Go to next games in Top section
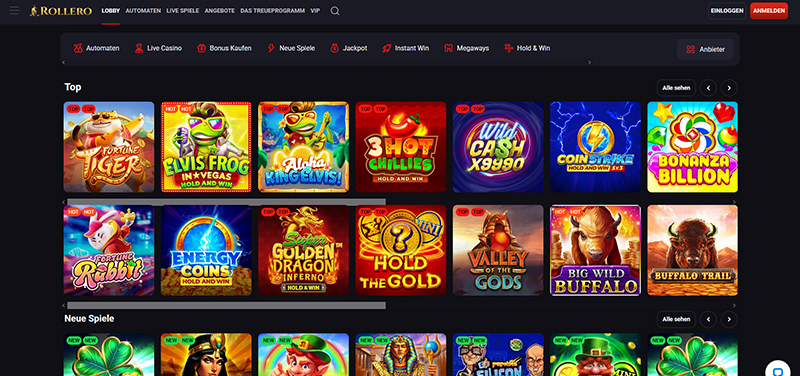The height and width of the screenshot is (376, 800). pyautogui.click(x=729, y=88)
